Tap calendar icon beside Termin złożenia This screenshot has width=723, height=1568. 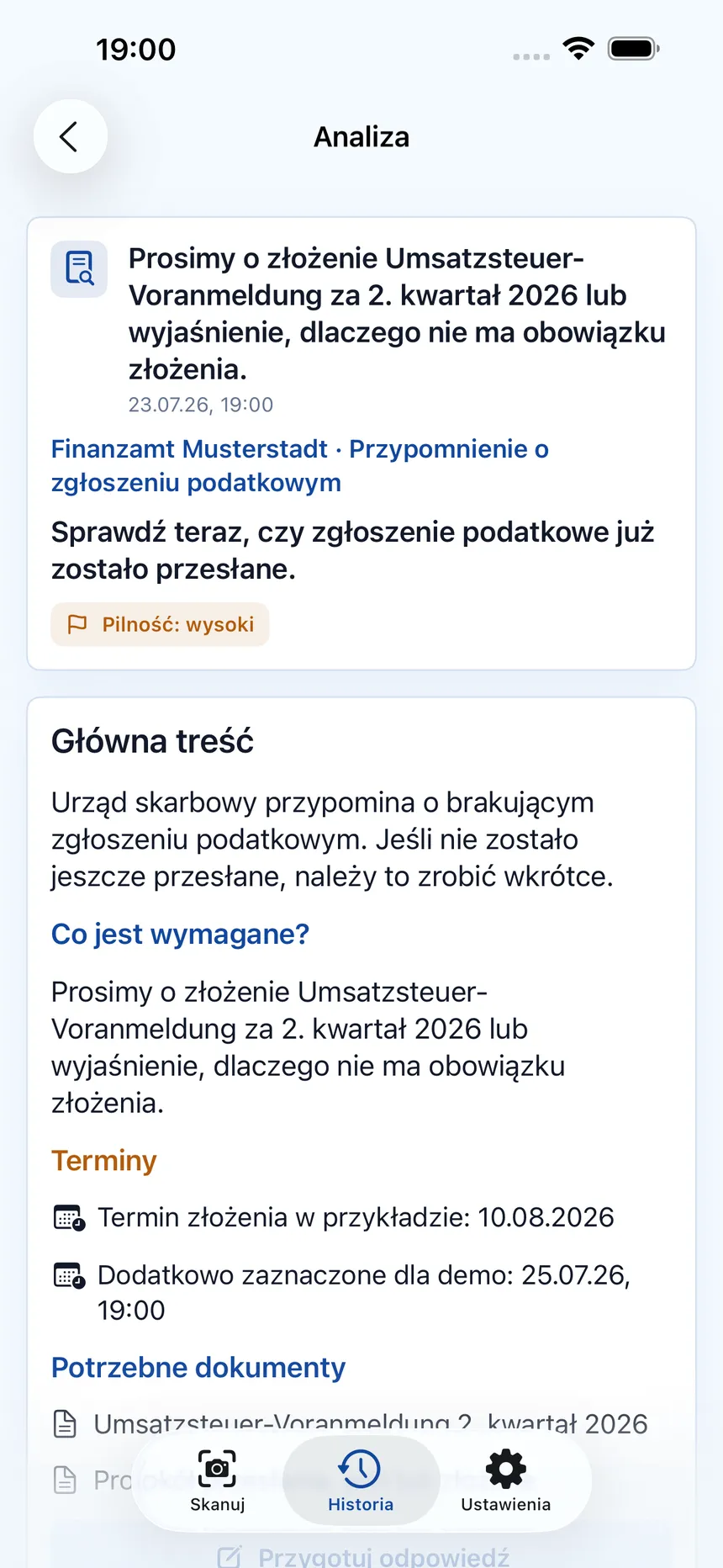[x=69, y=1218]
